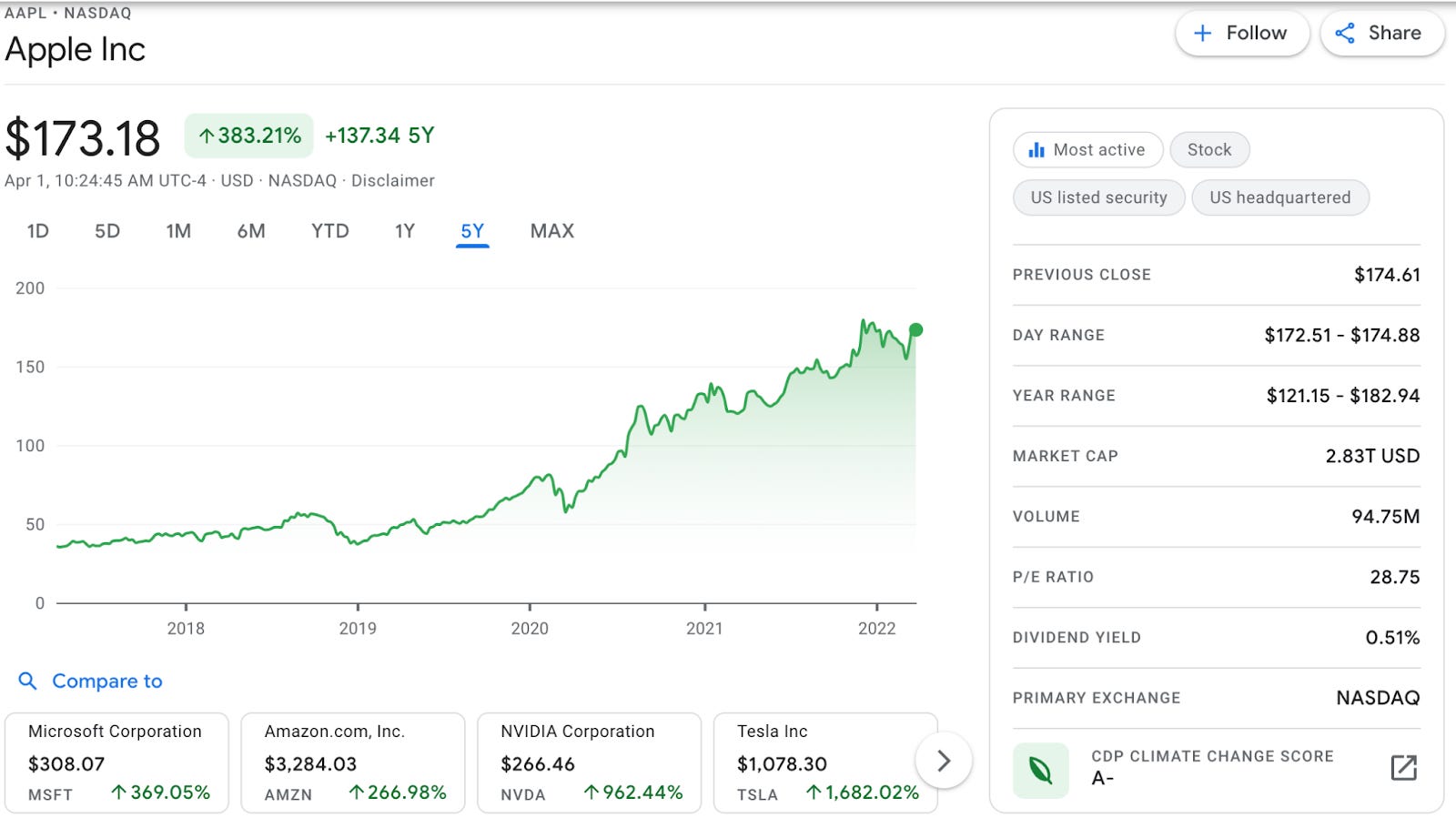Screen dimensions: 1456x828
Task: Click the Primary Exchange value NASDAQ
Action: coord(1378,698)
